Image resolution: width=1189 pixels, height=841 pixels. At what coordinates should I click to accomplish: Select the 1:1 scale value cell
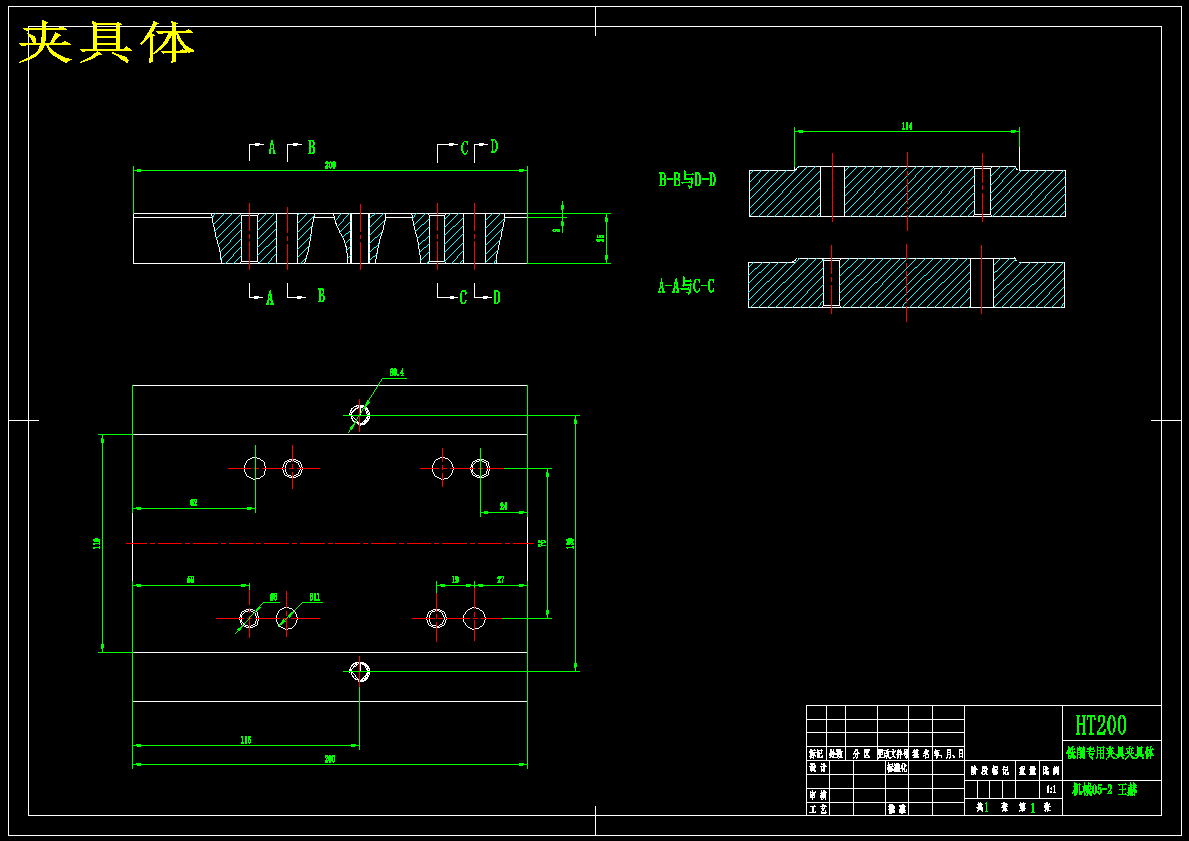[1051, 789]
